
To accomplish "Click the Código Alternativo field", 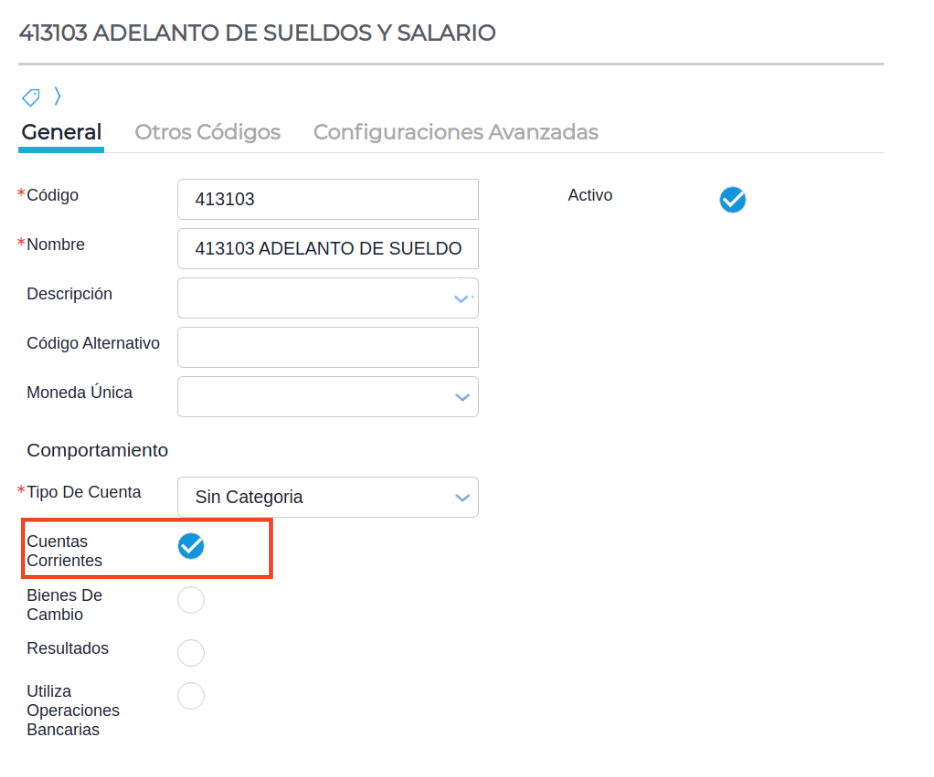I will (x=327, y=347).
